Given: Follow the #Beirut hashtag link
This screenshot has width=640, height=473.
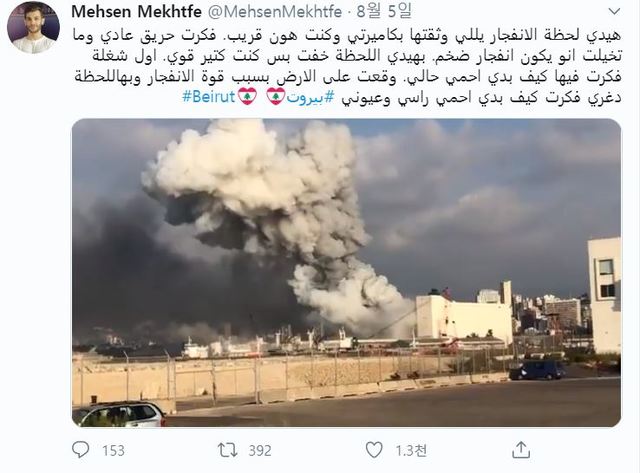Looking at the screenshot, I should pos(209,97).
